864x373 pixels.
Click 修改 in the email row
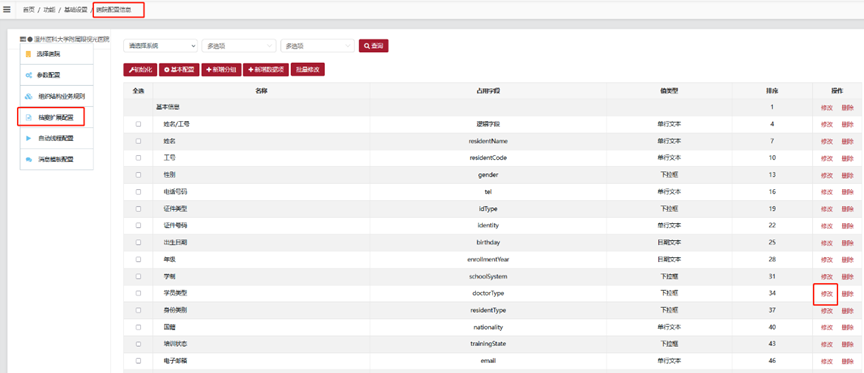[827, 361]
